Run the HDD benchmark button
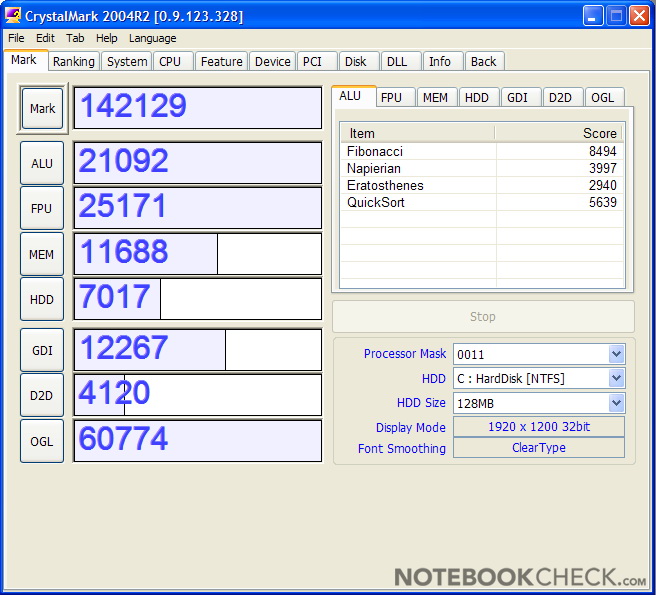 42,299
